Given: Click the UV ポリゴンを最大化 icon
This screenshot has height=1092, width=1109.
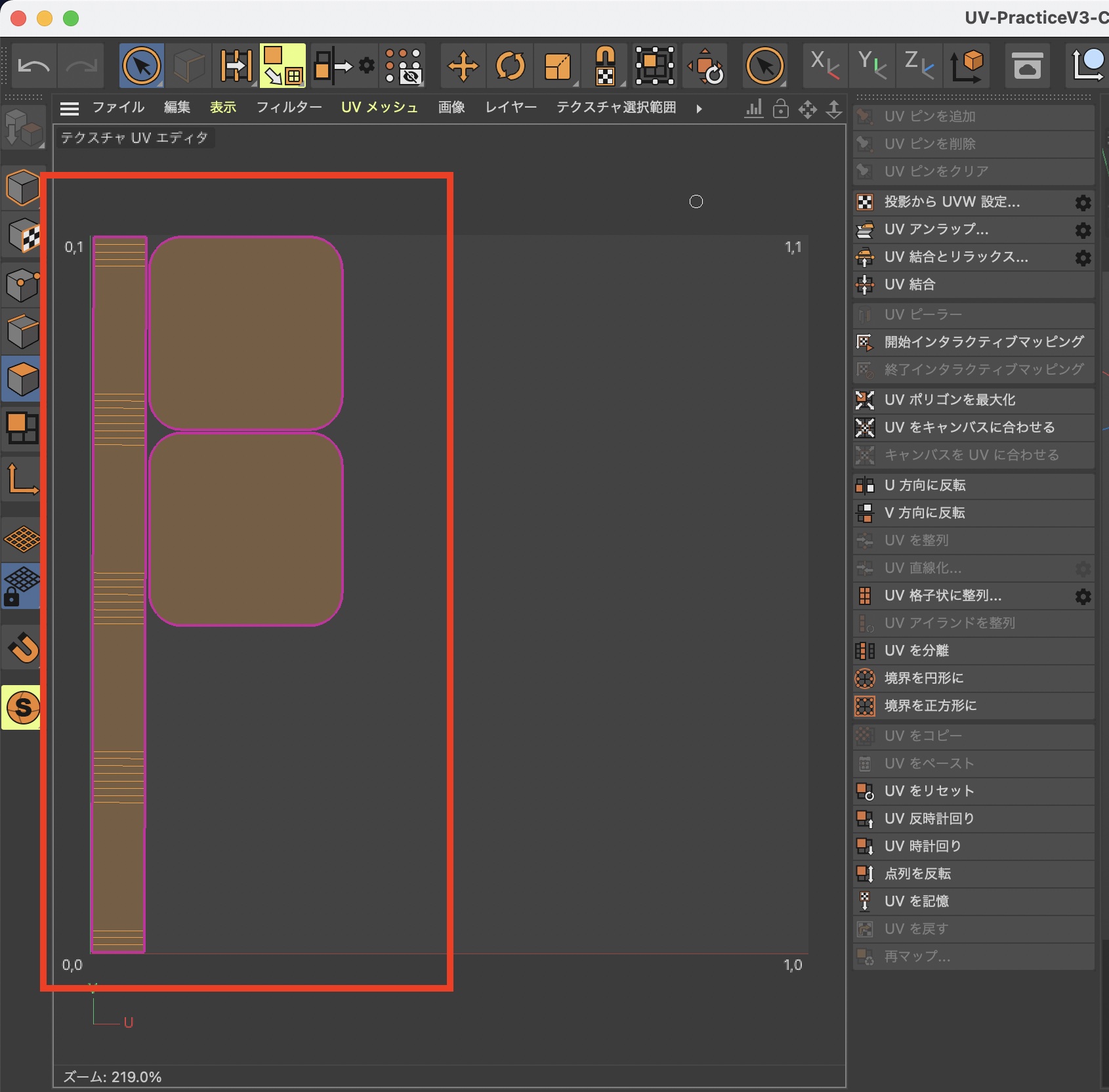Looking at the screenshot, I should click(x=865, y=400).
